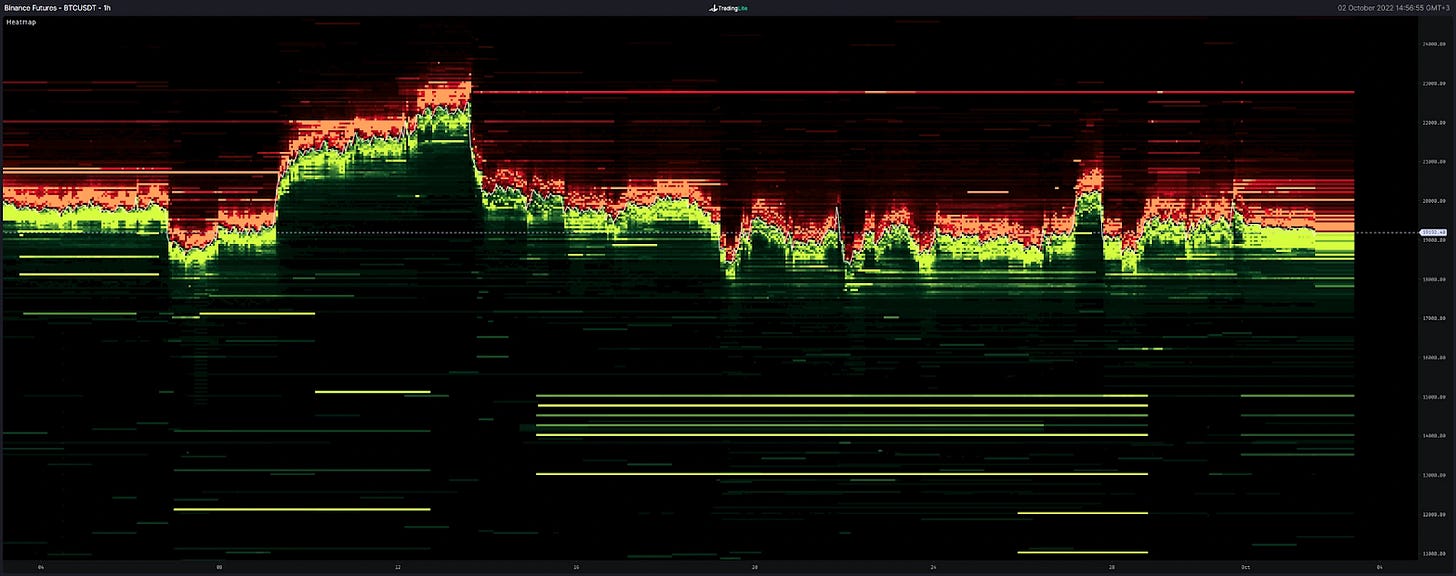Click the 24000.00 price axis label
This screenshot has width=1456, height=576.
(1434, 44)
